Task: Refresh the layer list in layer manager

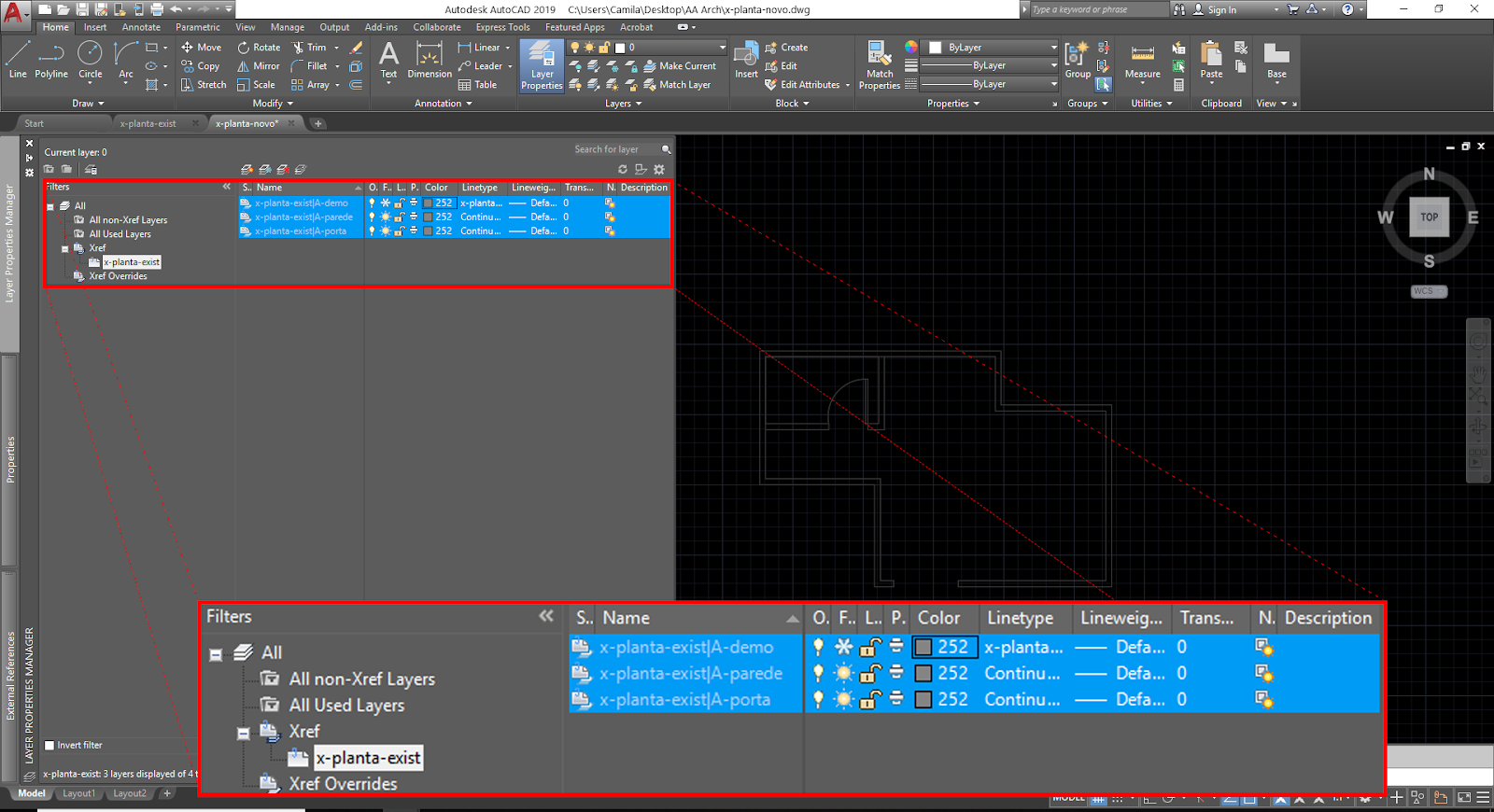Action: (x=623, y=170)
